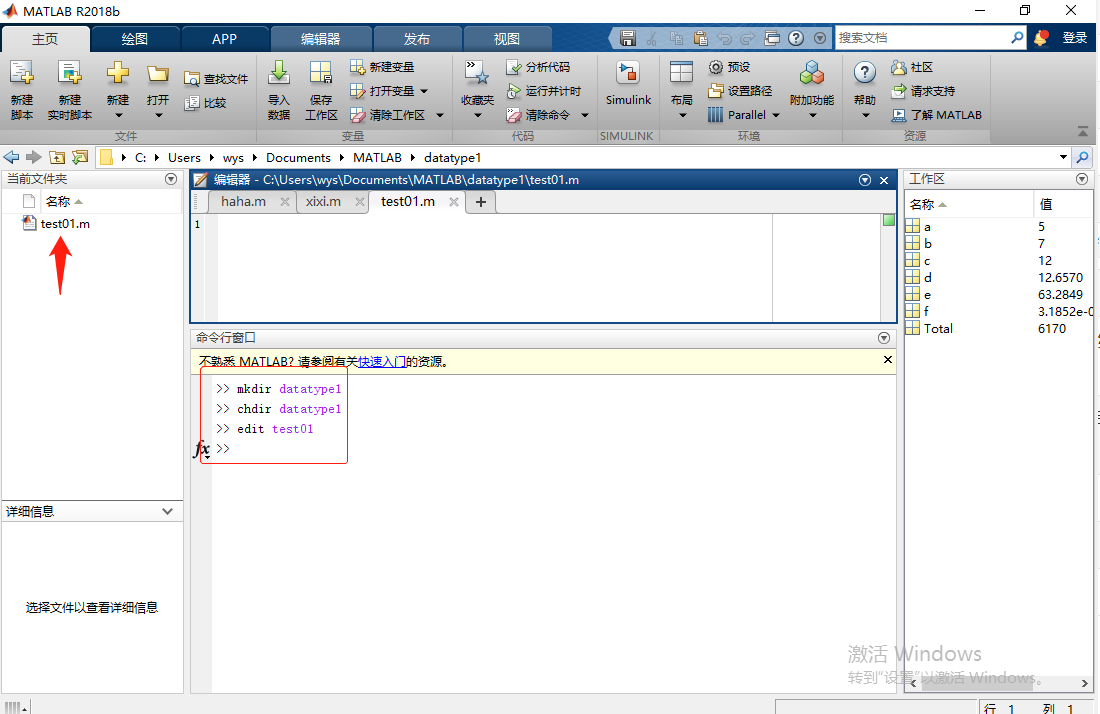Click Save Workspace (保存工作区) icon
The image size is (1100, 714).
click(x=321, y=73)
